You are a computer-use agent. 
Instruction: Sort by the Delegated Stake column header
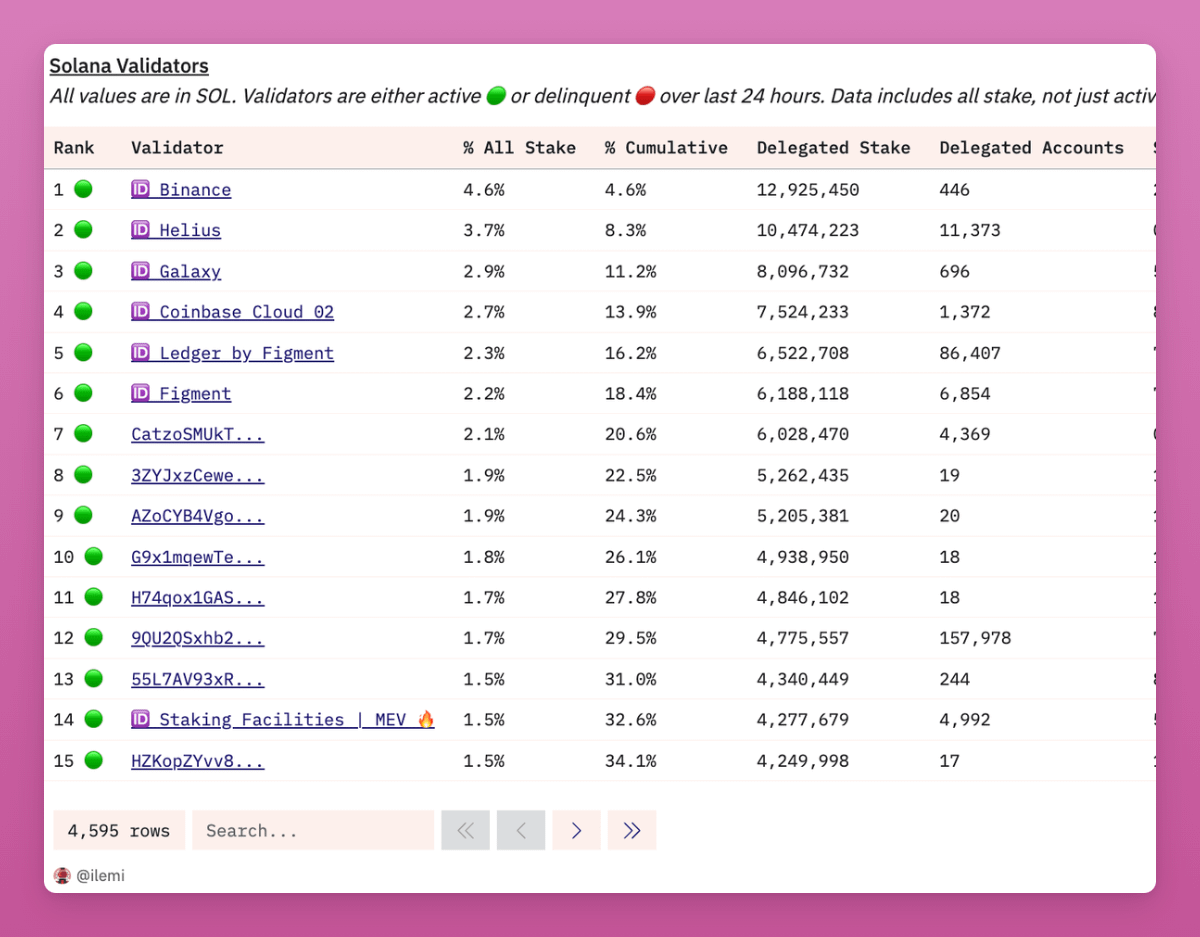pyautogui.click(x=833, y=148)
